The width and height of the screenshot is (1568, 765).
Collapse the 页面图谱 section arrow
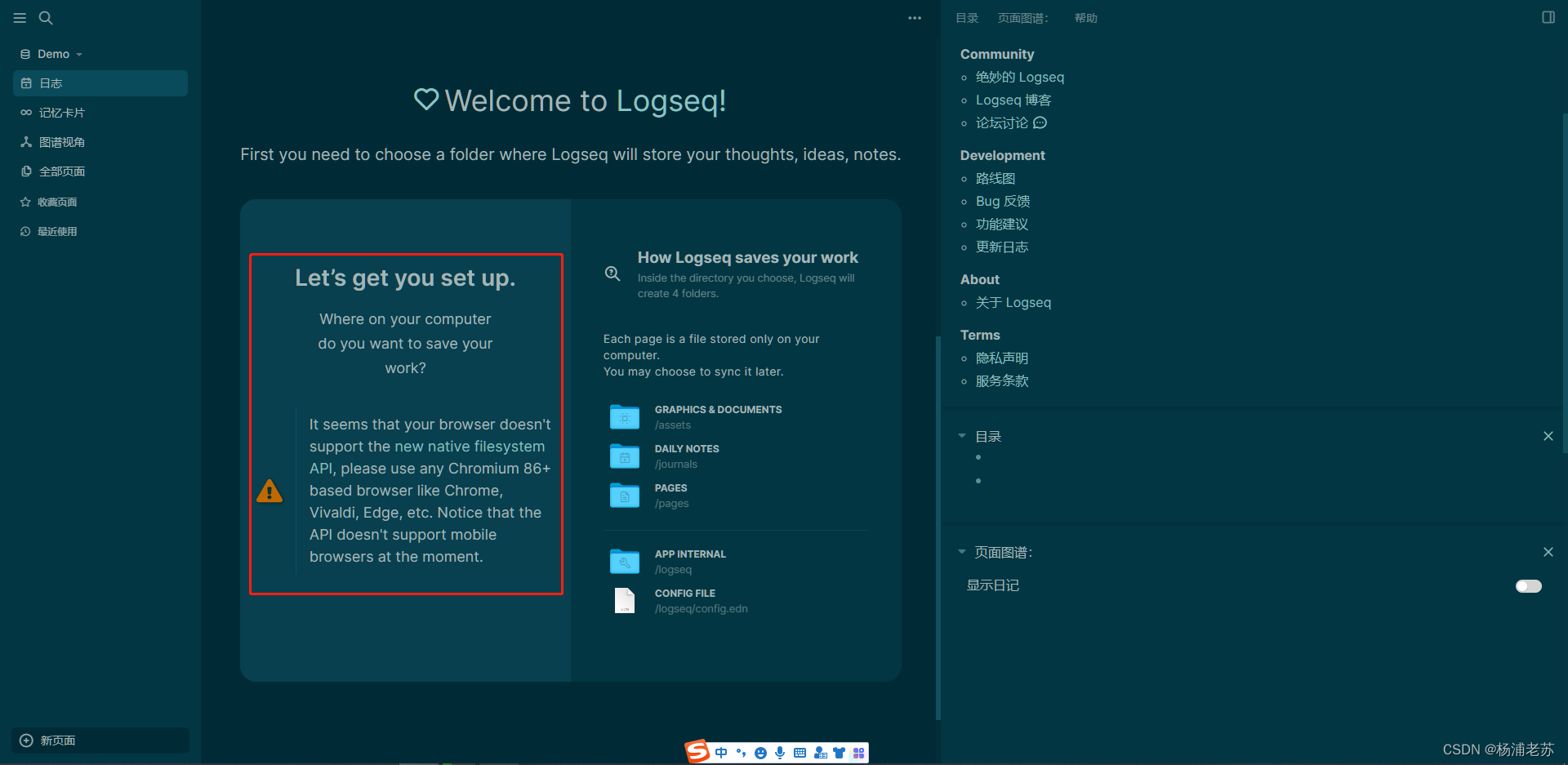(962, 552)
